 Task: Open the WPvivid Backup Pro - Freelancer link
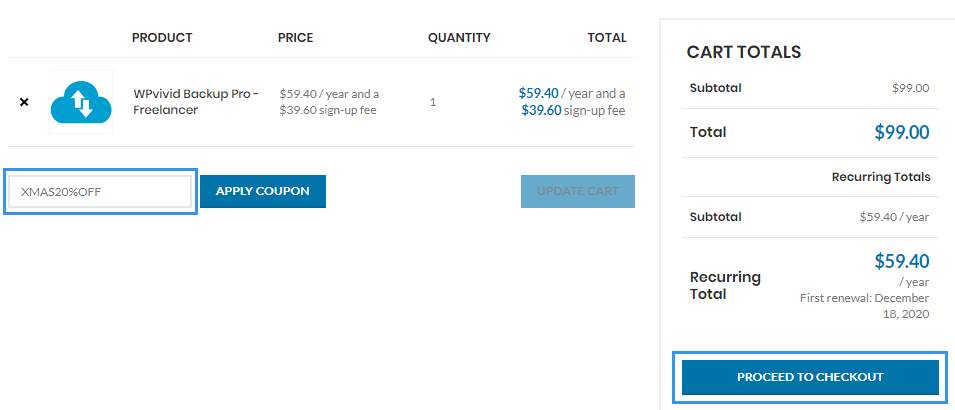[x=196, y=102]
